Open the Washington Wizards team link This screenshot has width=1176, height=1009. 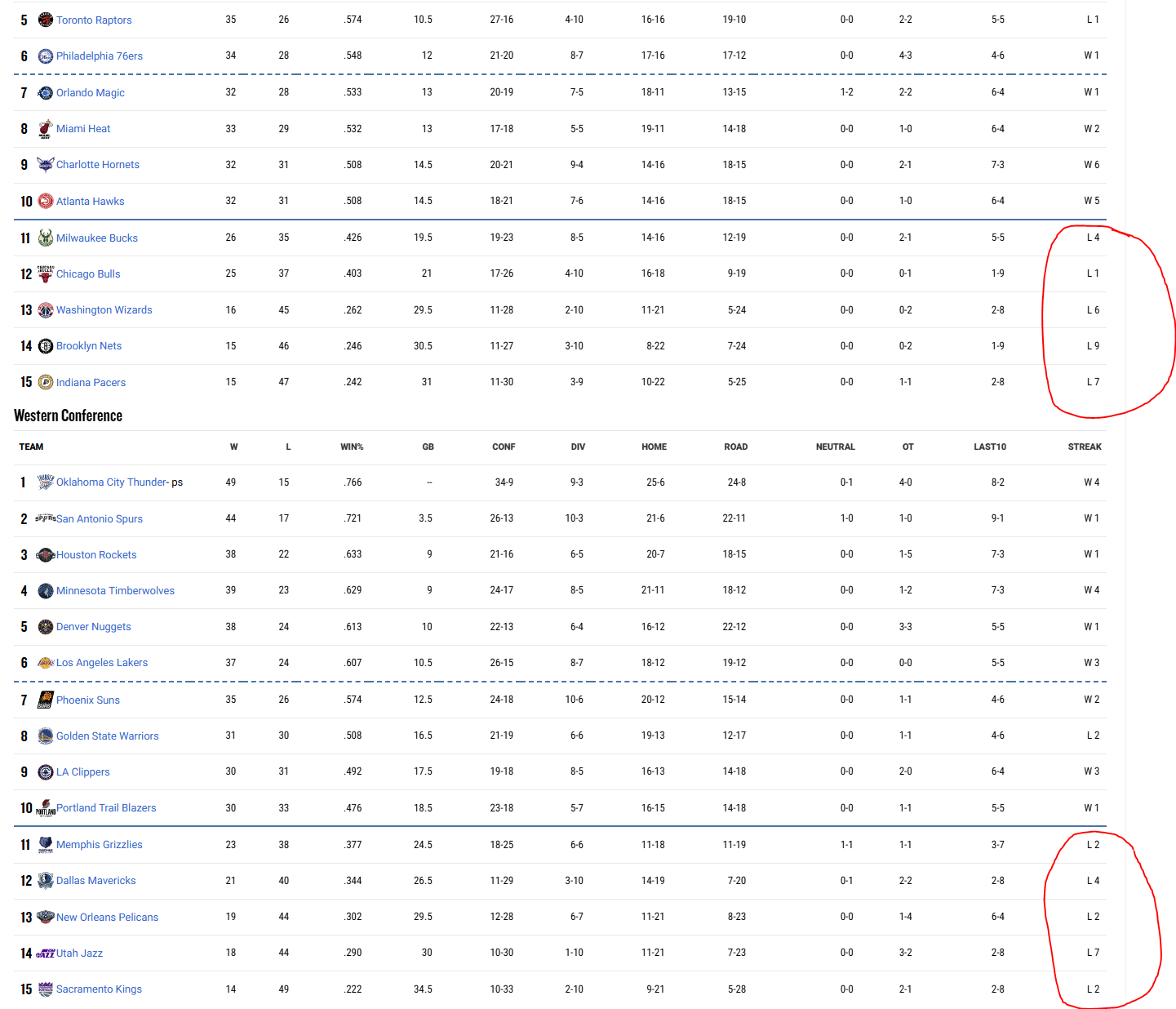[x=104, y=309]
